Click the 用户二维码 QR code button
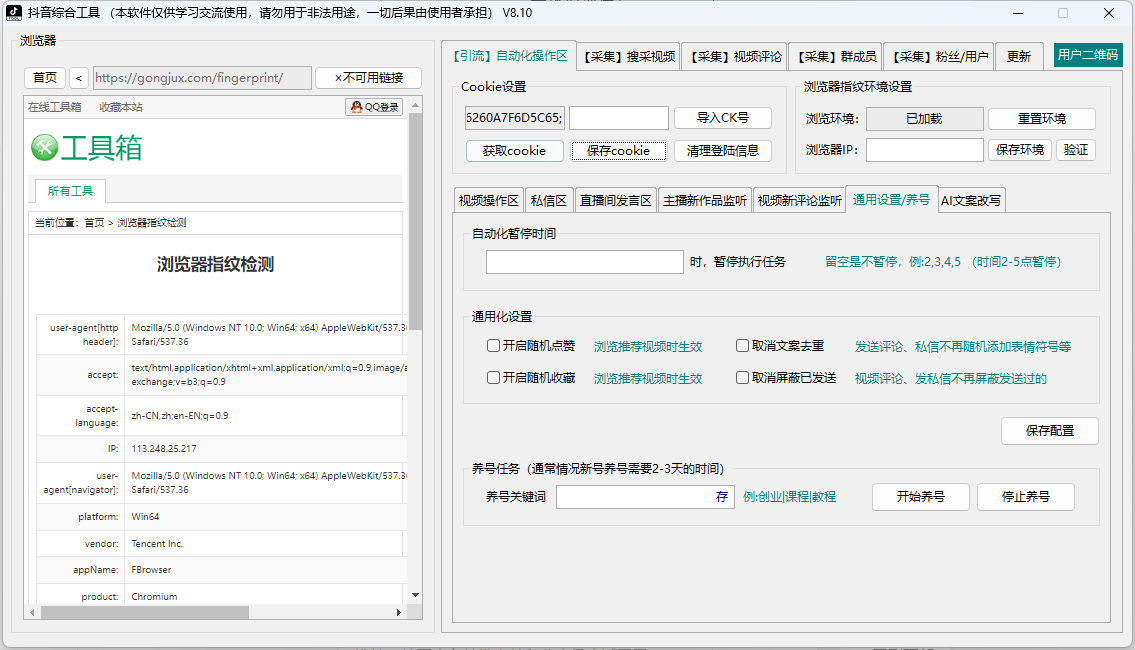1135x650 pixels. tap(1090, 56)
